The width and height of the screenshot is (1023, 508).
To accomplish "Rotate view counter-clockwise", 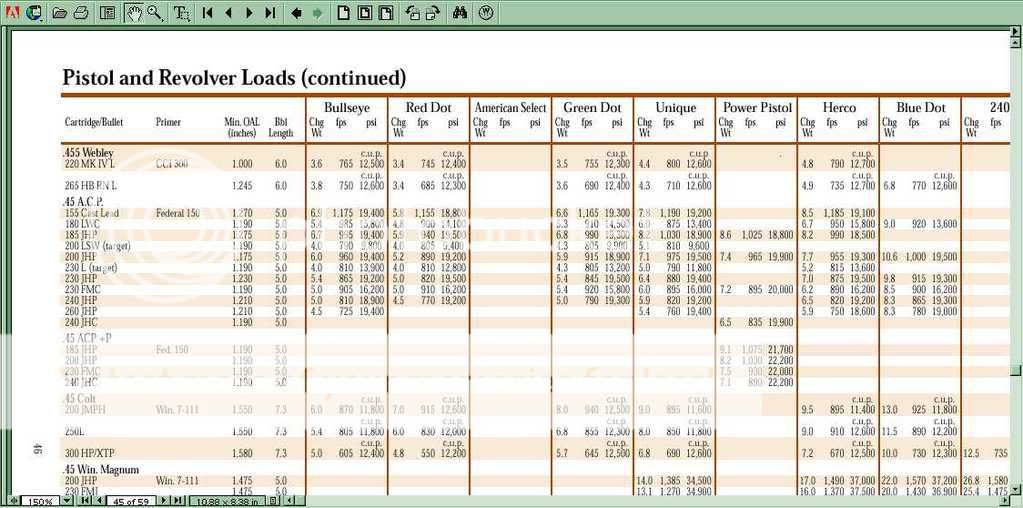I will 412,12.
